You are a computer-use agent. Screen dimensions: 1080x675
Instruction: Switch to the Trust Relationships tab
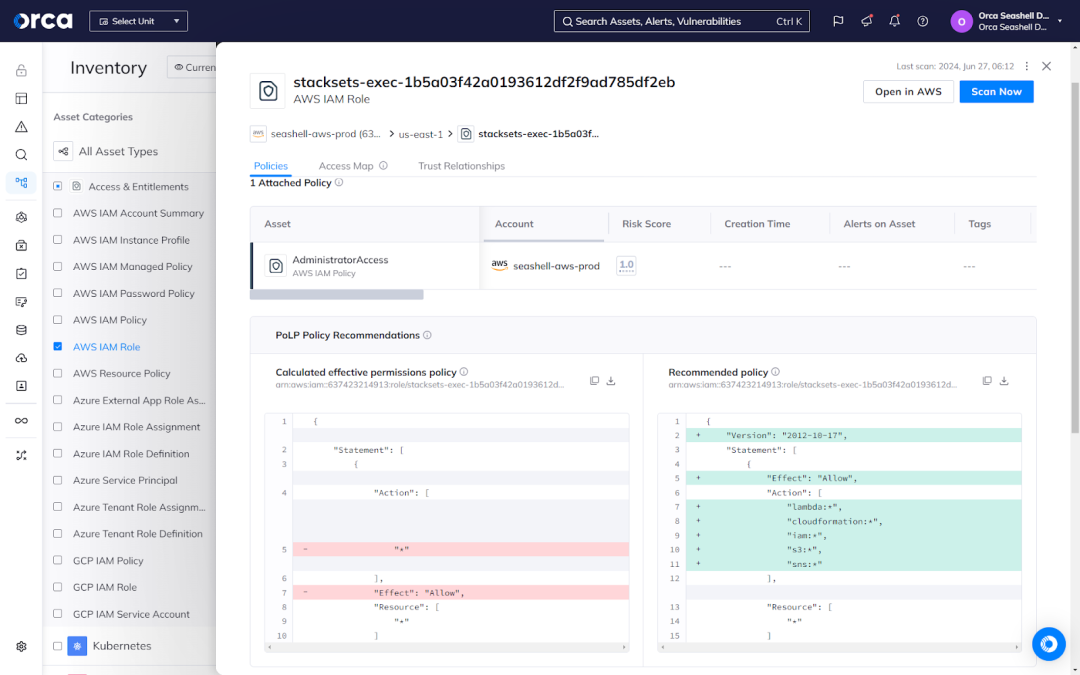click(x=461, y=166)
